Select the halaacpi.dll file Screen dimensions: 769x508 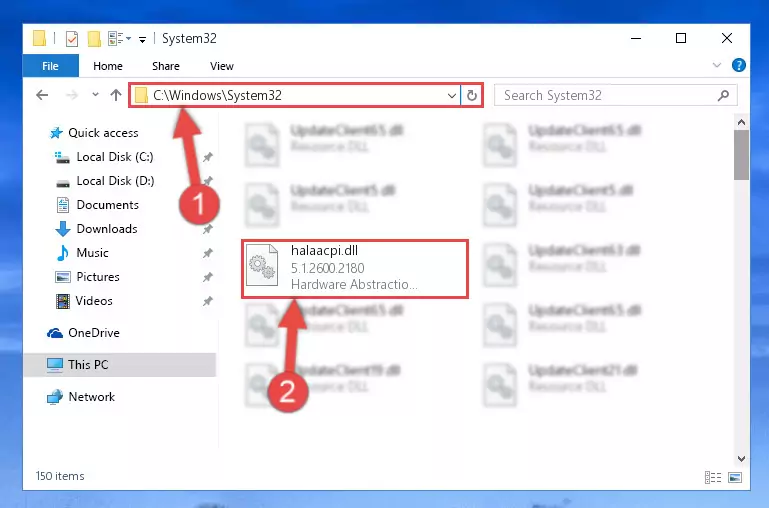point(355,268)
